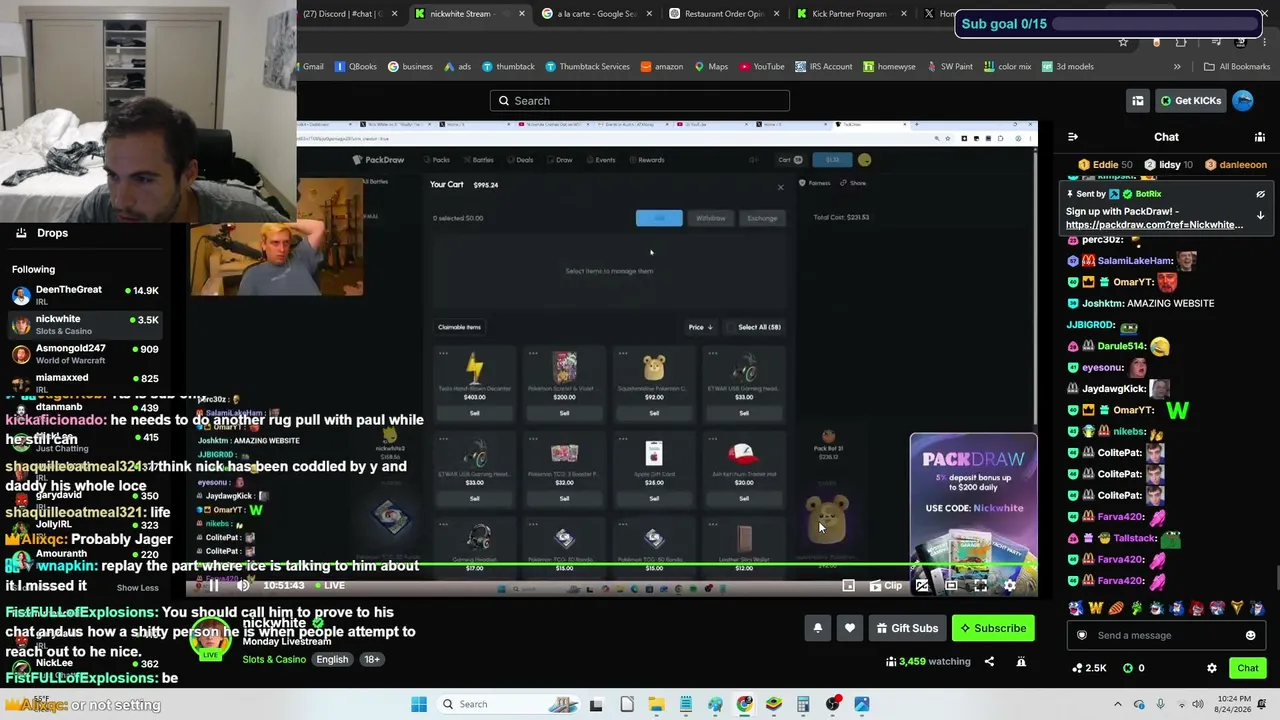Open picture-in-picture mini player

pos(848,586)
